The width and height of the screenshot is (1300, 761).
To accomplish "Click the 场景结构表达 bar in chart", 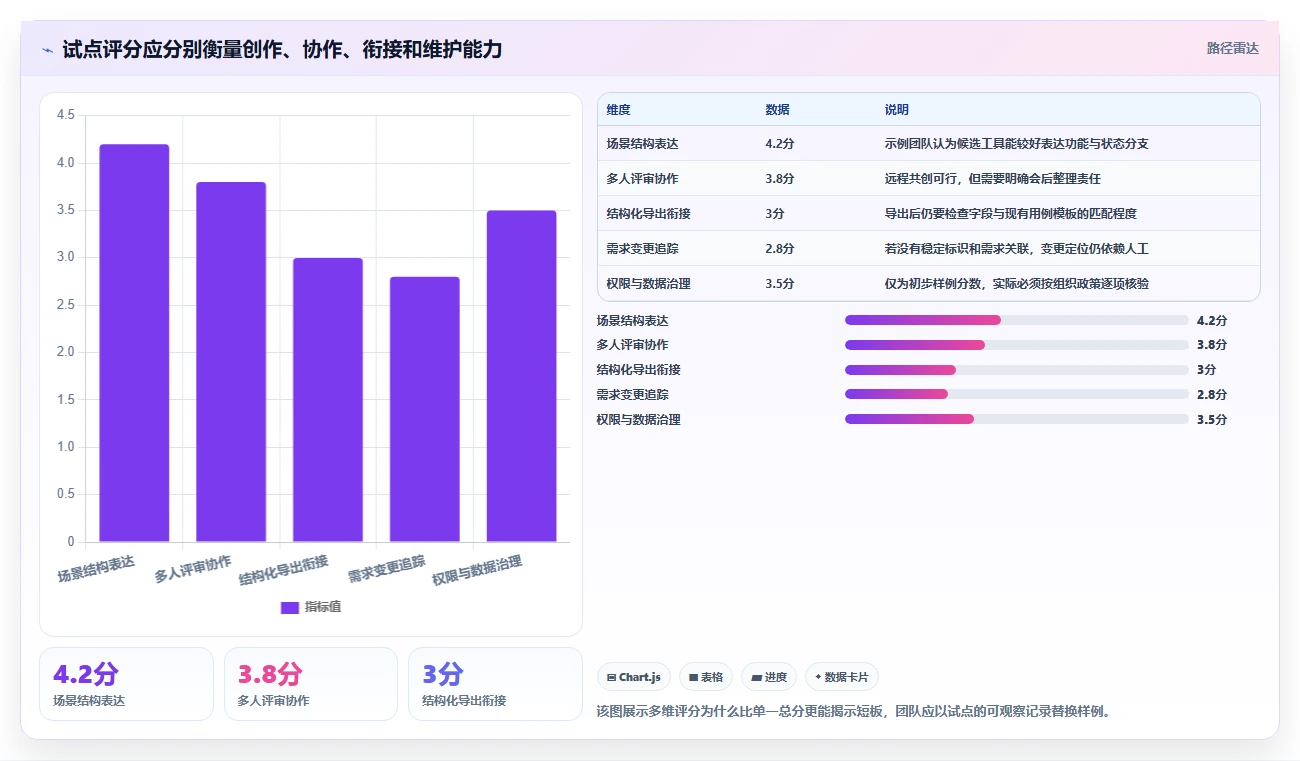I will click(x=134, y=343).
